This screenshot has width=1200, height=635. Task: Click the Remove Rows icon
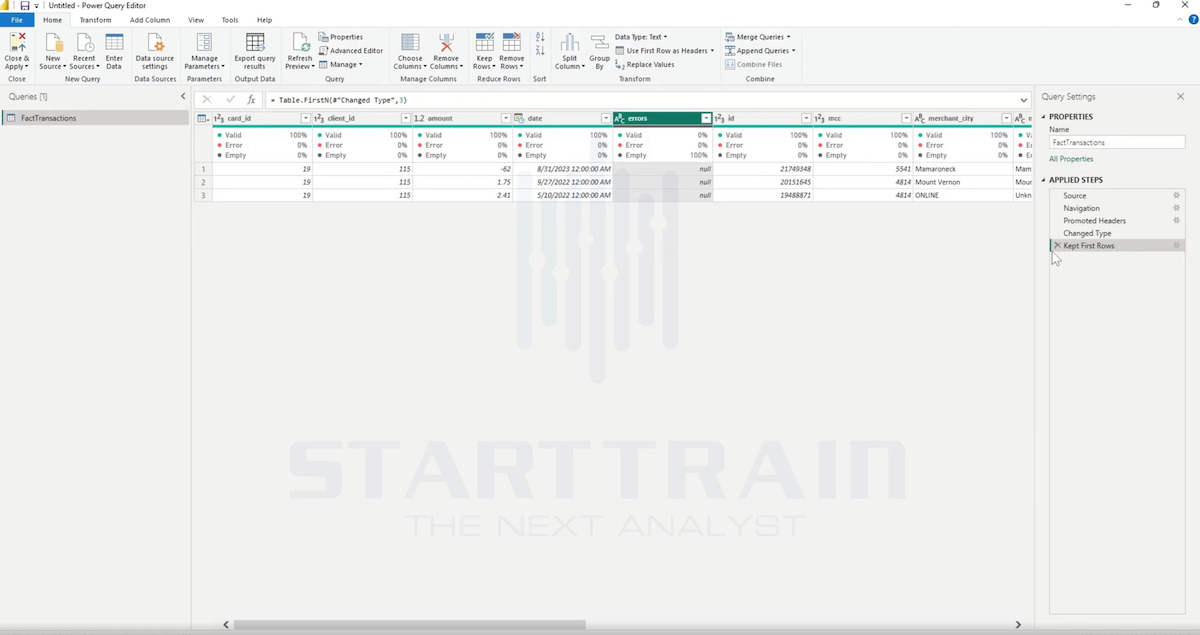[x=512, y=42]
